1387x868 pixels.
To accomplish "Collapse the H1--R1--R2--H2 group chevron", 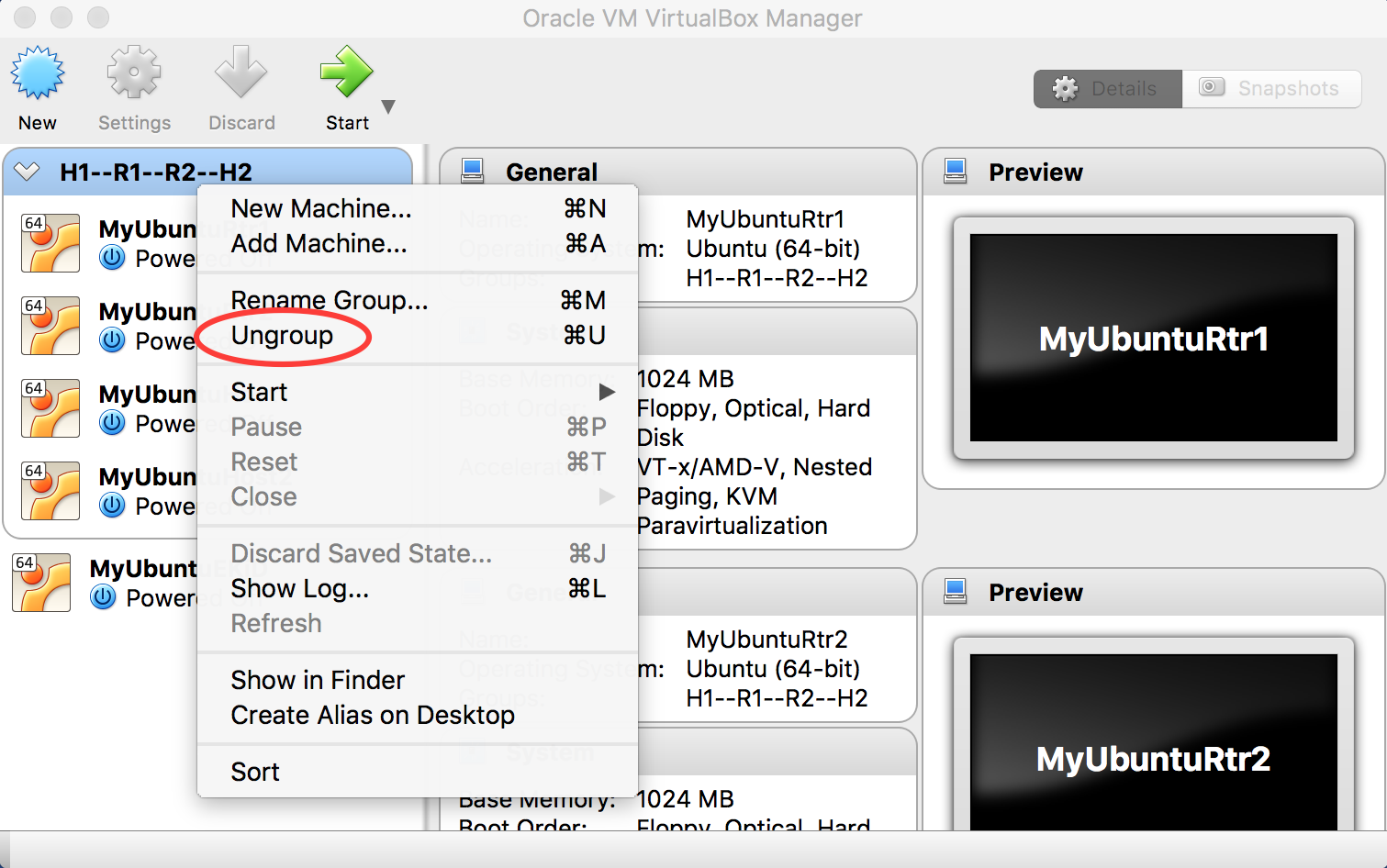I will tap(28, 171).
